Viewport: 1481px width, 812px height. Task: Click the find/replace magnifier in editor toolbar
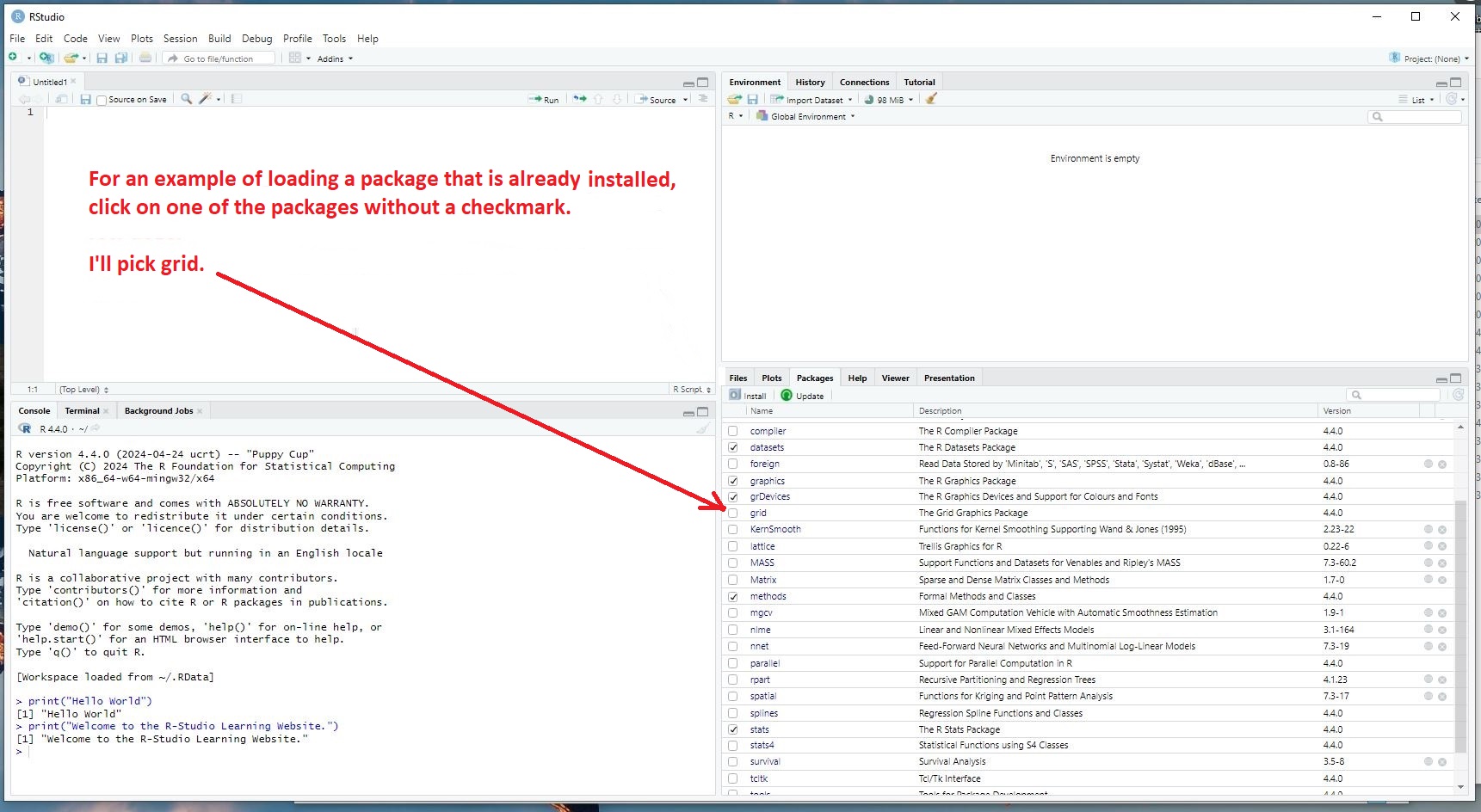click(x=186, y=99)
